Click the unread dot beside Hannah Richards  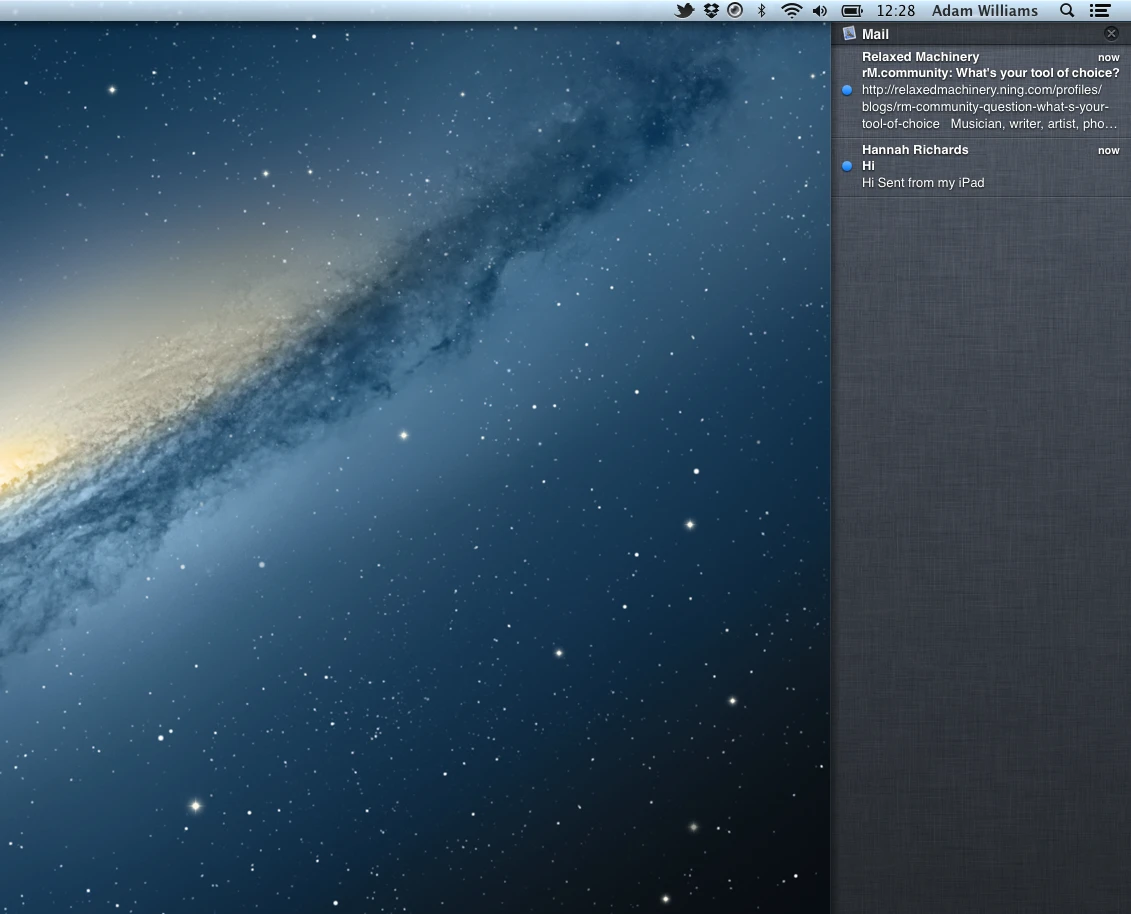point(848,166)
